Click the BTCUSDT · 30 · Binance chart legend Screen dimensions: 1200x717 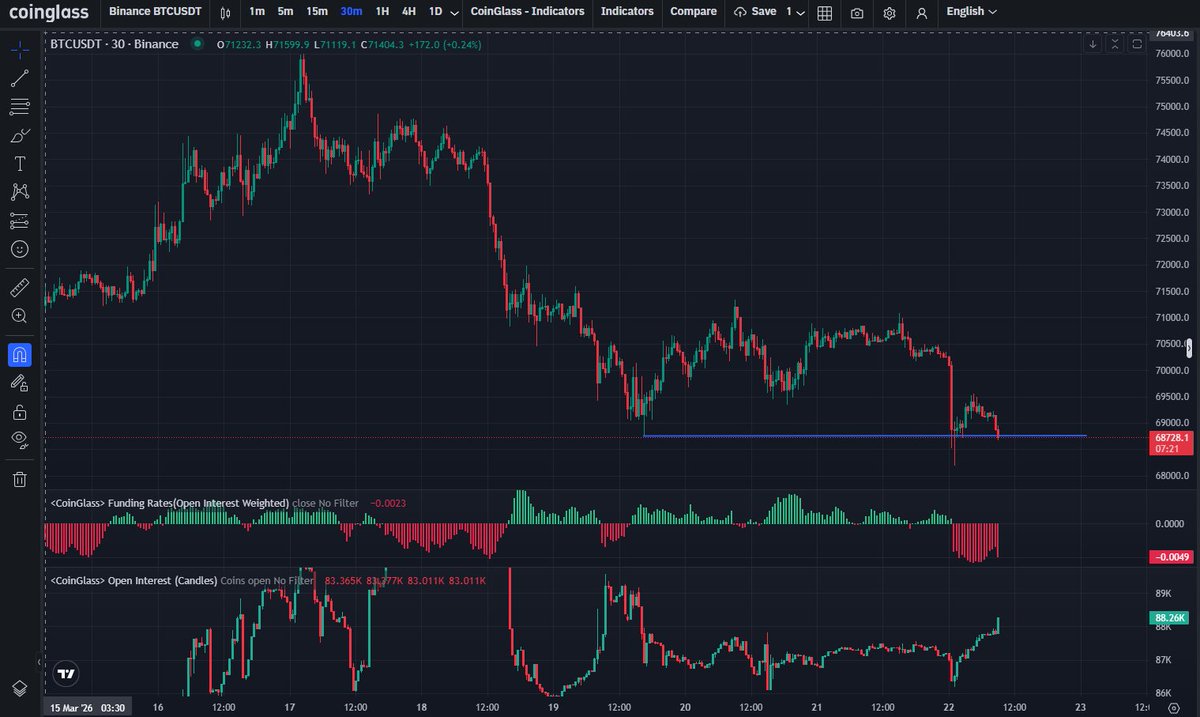[114, 44]
